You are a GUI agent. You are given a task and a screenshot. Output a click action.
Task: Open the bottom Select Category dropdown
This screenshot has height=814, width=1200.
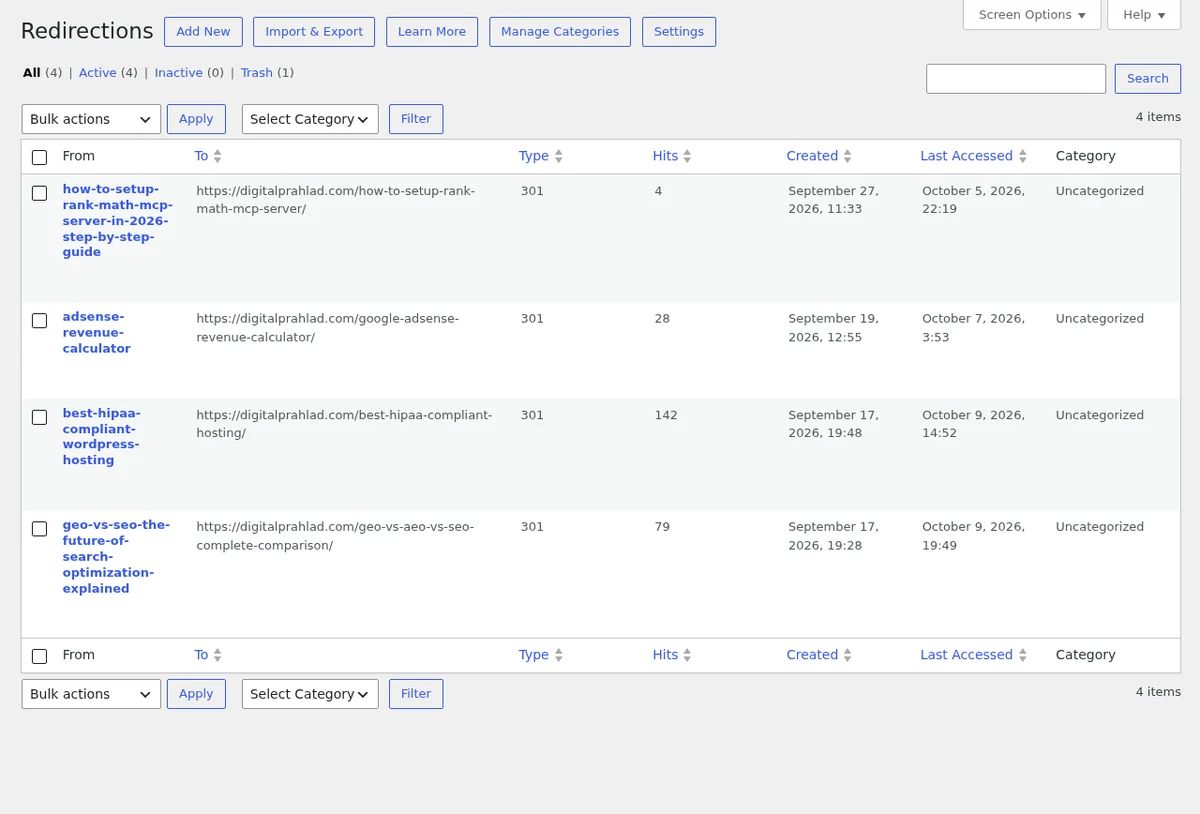[x=310, y=694]
